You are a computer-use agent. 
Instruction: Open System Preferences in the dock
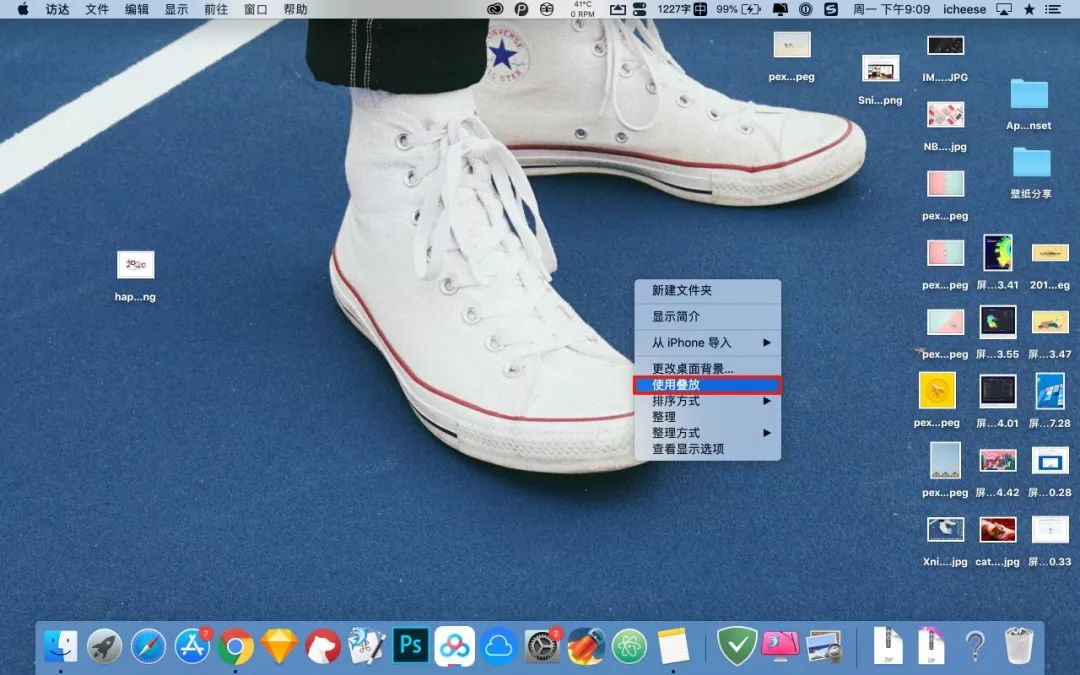pyautogui.click(x=542, y=647)
